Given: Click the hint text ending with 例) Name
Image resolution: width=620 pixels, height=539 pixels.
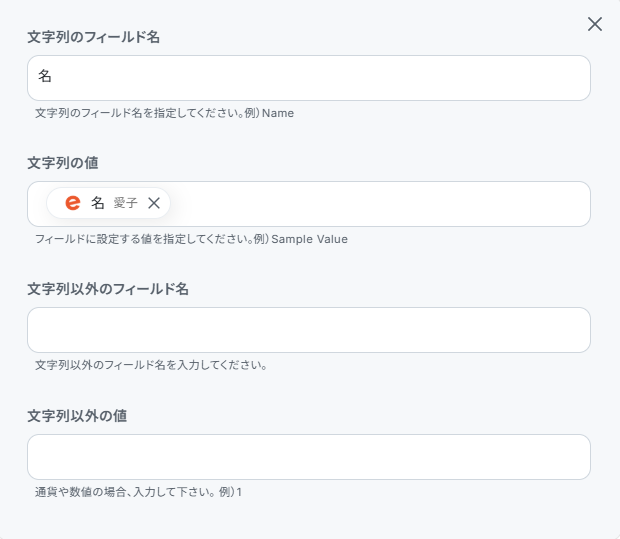Looking at the screenshot, I should pos(164,113).
